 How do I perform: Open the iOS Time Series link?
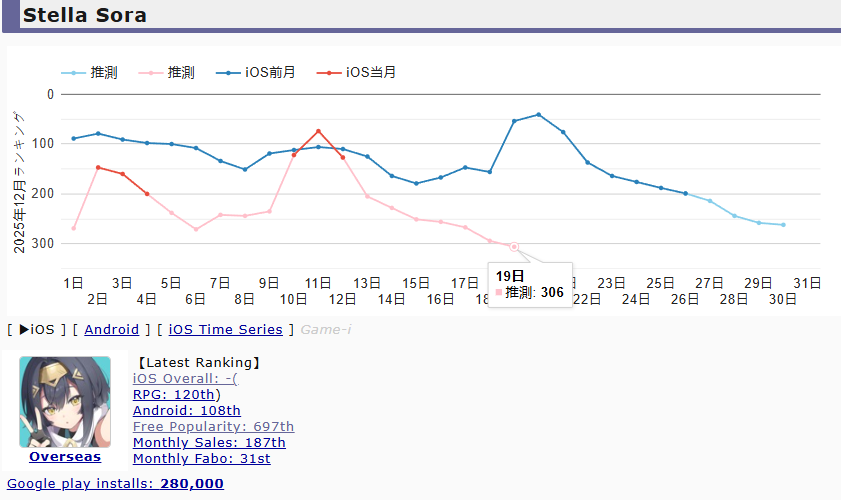click(x=225, y=329)
